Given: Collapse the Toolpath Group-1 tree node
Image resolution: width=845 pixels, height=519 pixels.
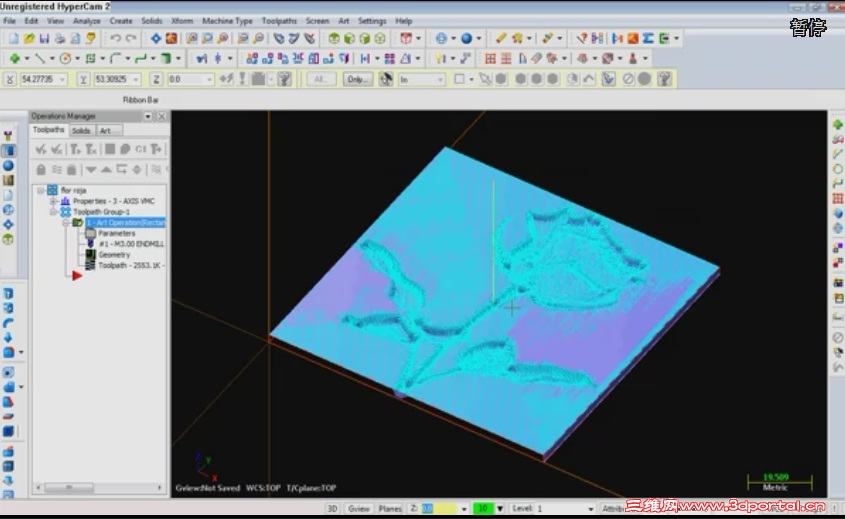Looking at the screenshot, I should [x=54, y=212].
